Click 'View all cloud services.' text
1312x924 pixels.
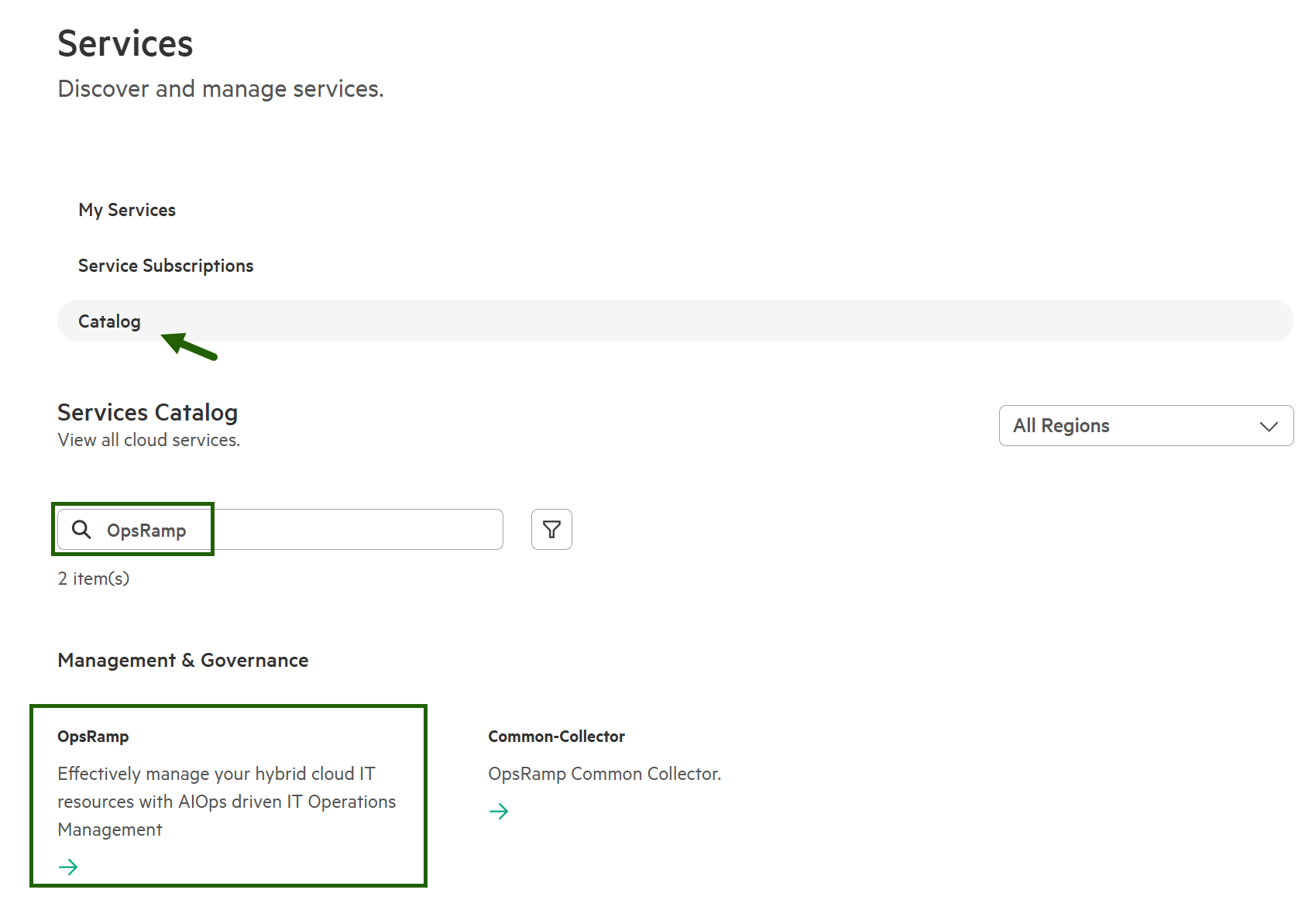(149, 440)
